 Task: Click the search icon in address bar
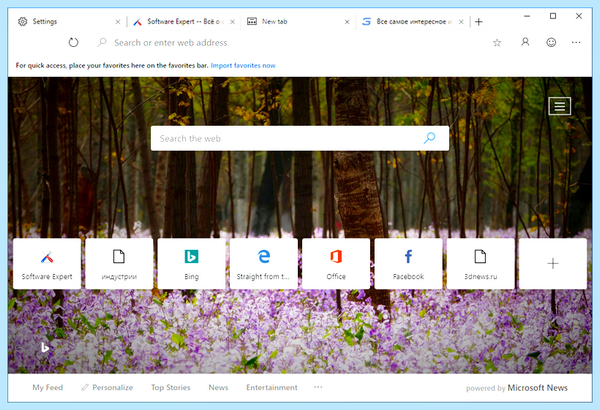[102, 42]
